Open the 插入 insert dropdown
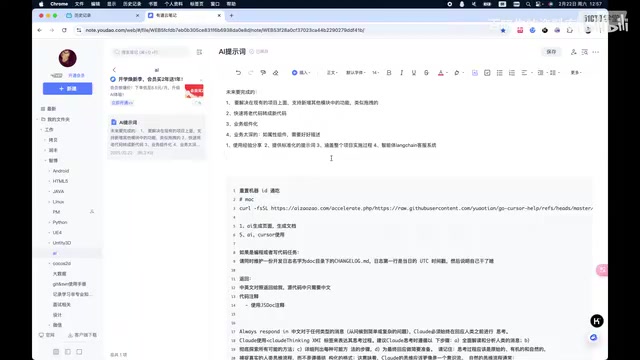 (x=301, y=73)
